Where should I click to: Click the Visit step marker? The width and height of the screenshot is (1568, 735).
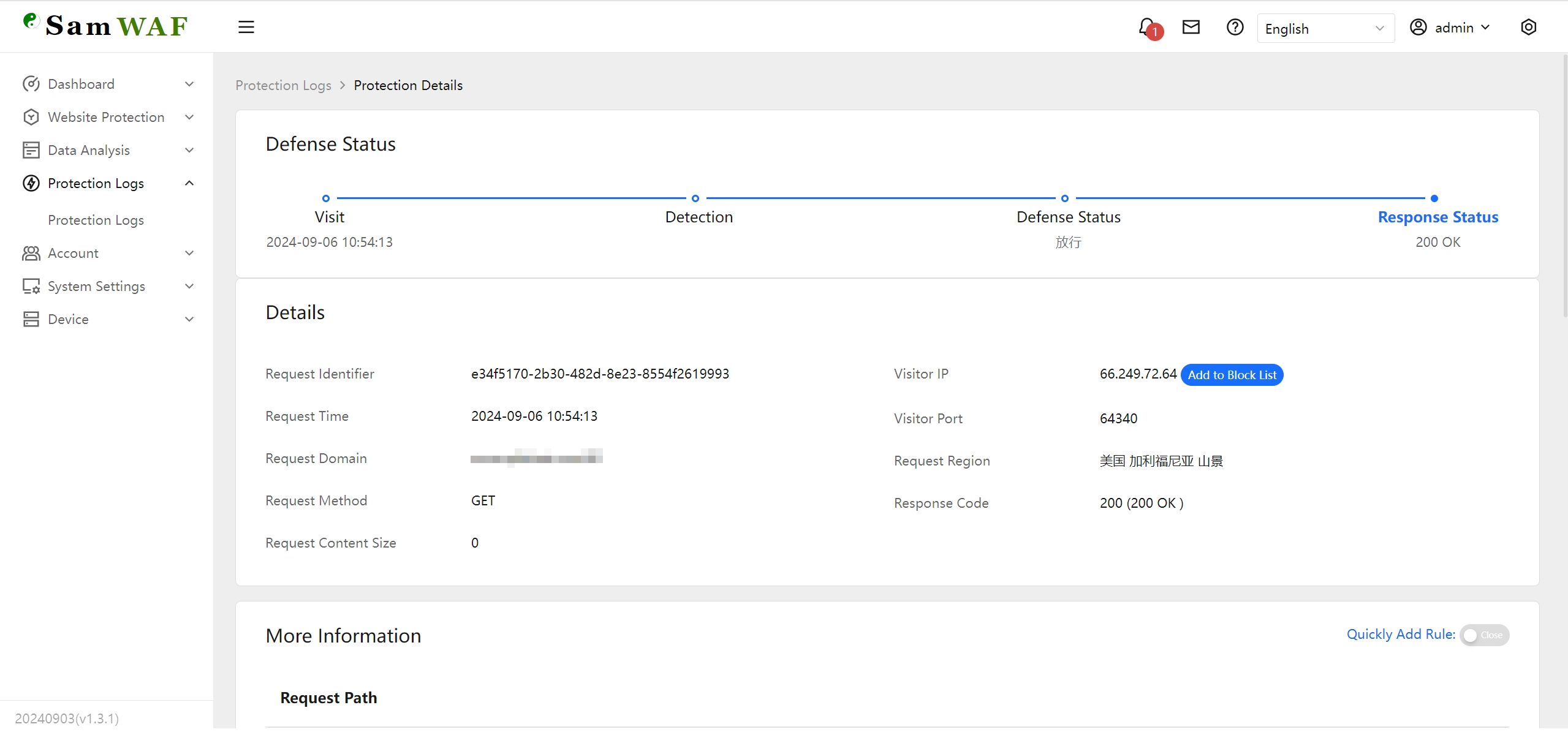pyautogui.click(x=326, y=198)
